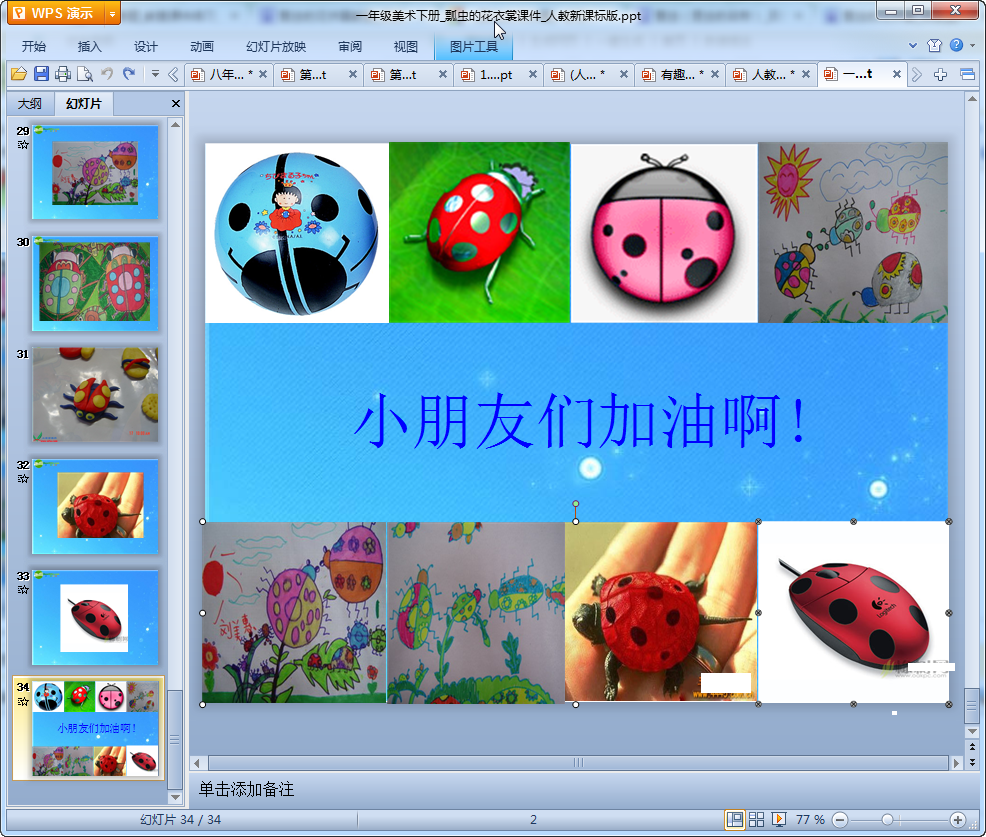Viewport: 986px width, 837px height.
Task: Click the Save disk icon
Action: 42,74
